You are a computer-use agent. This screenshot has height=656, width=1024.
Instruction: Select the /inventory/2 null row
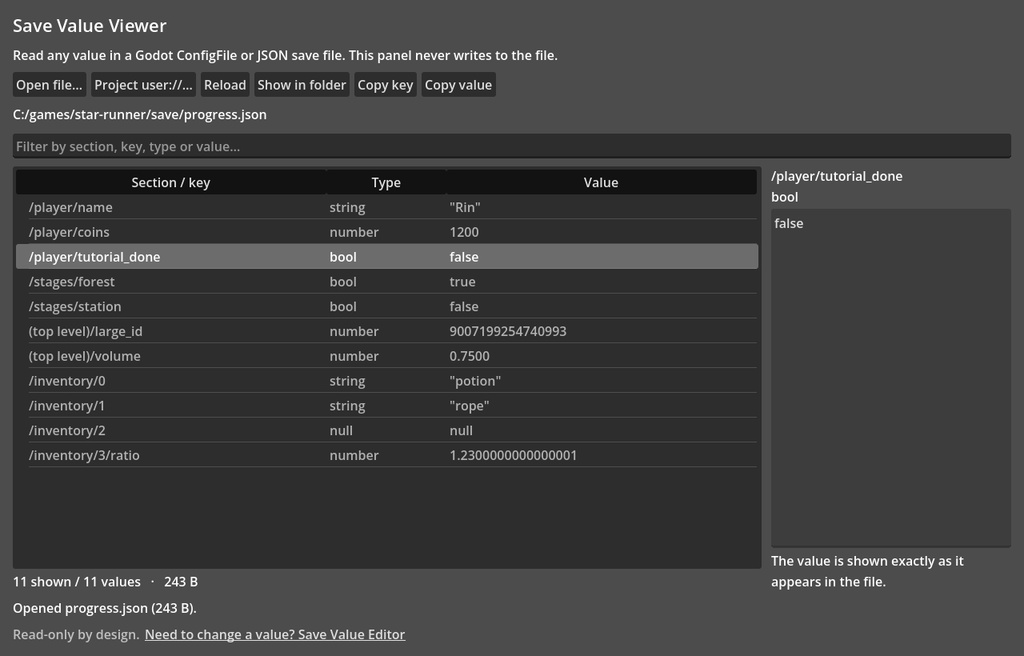(387, 431)
